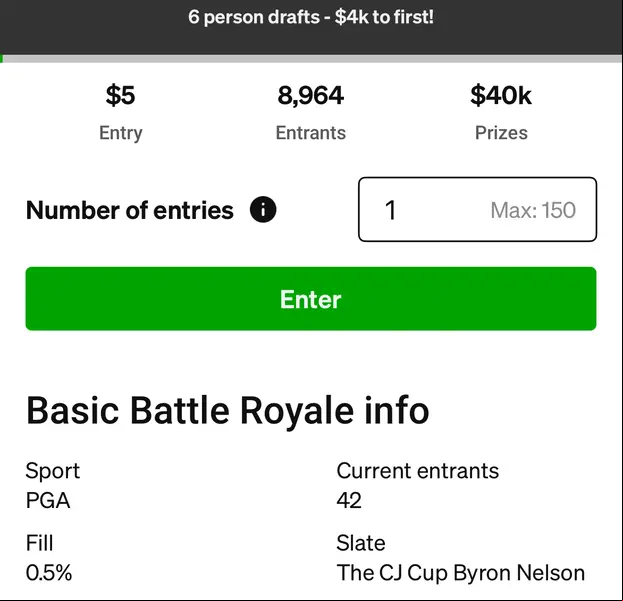Open the number of entries info icon
Image resolution: width=623 pixels, height=601 pixels.
point(263,210)
